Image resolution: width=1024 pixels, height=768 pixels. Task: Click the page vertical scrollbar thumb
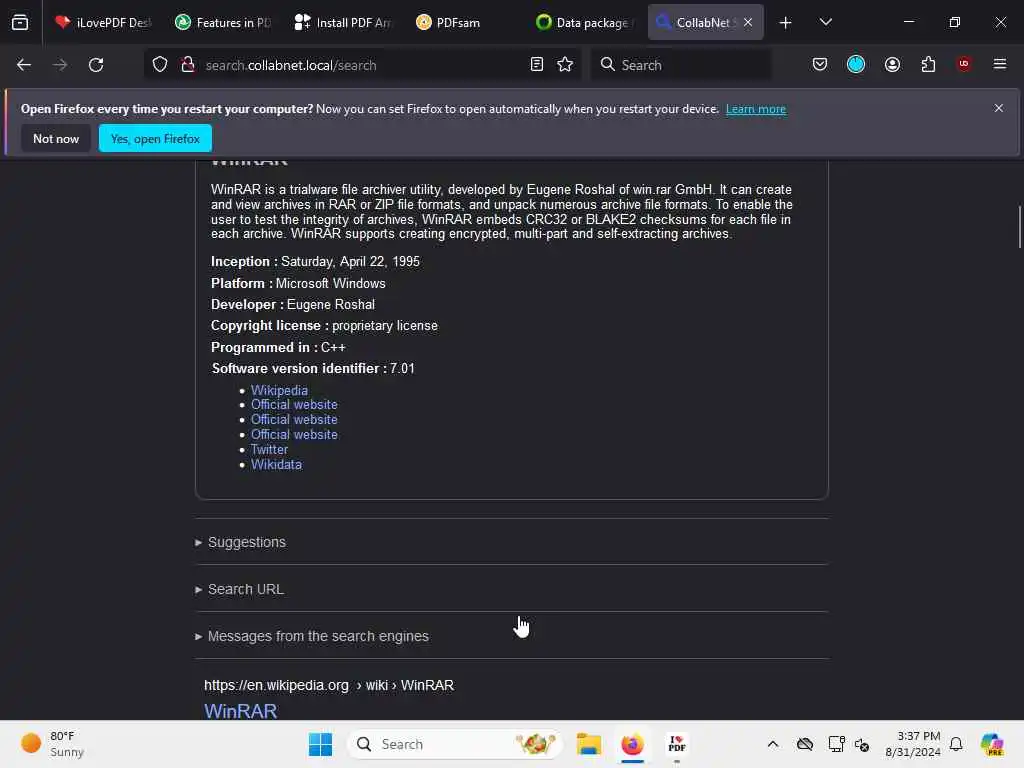1019,227
